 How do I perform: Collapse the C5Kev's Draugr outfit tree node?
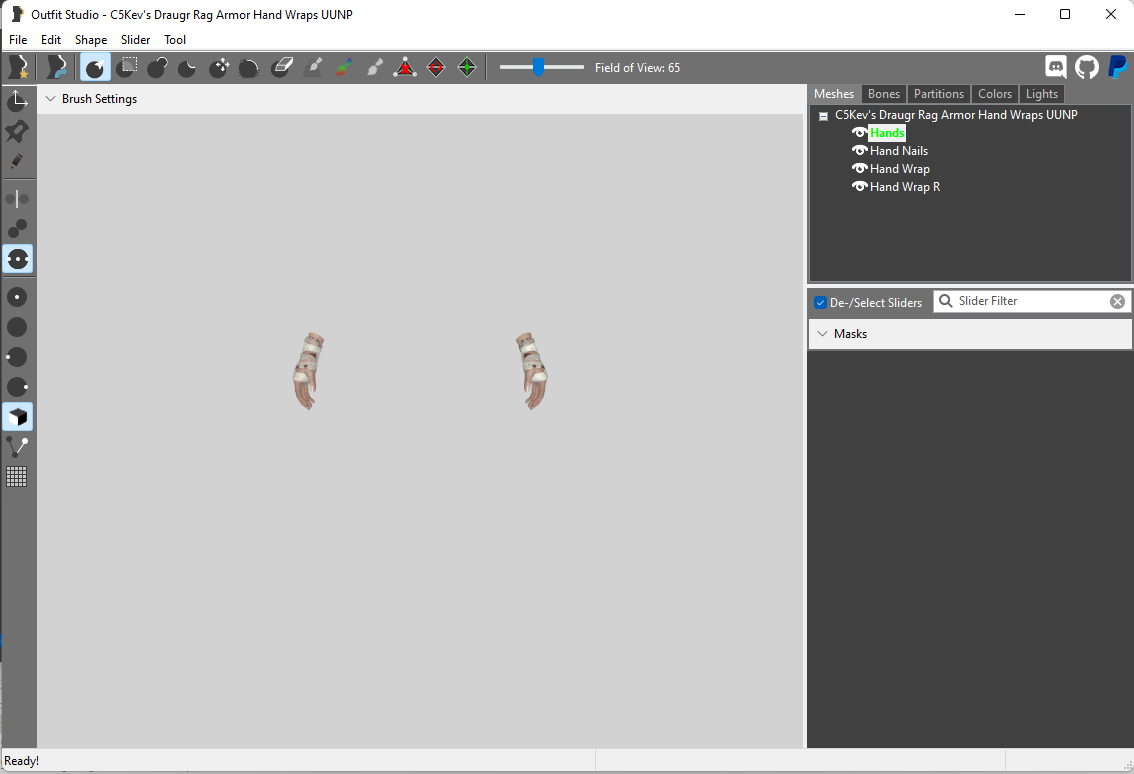[x=823, y=116]
